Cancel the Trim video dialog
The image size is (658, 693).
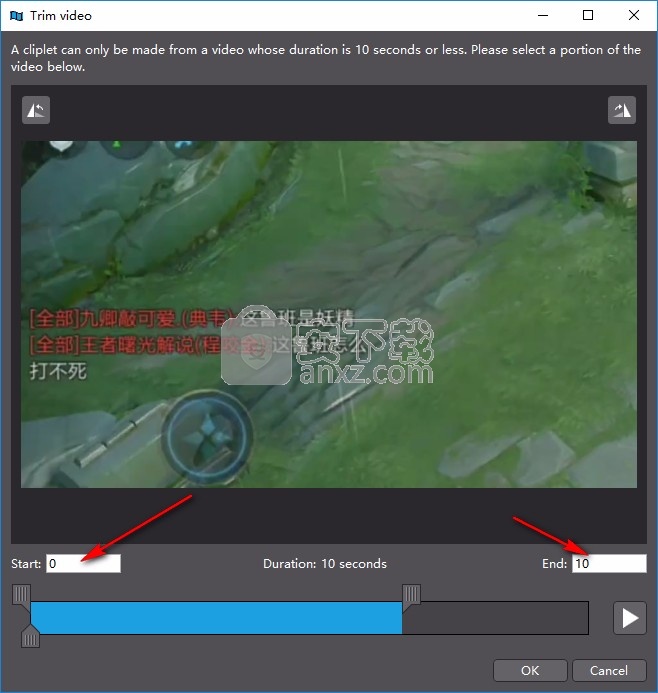click(609, 670)
